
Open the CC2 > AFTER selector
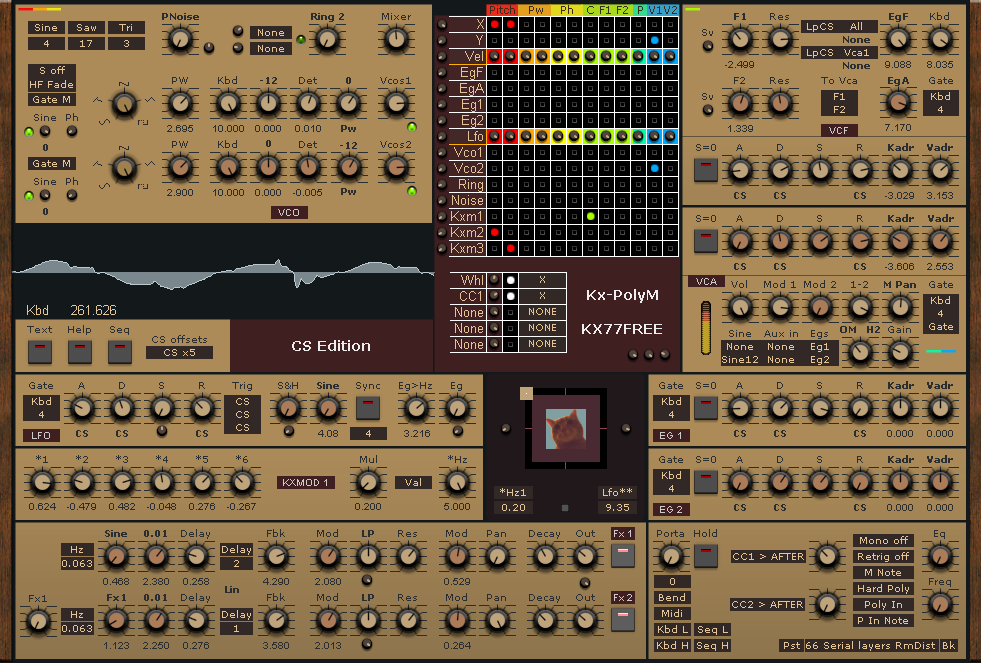pos(768,604)
